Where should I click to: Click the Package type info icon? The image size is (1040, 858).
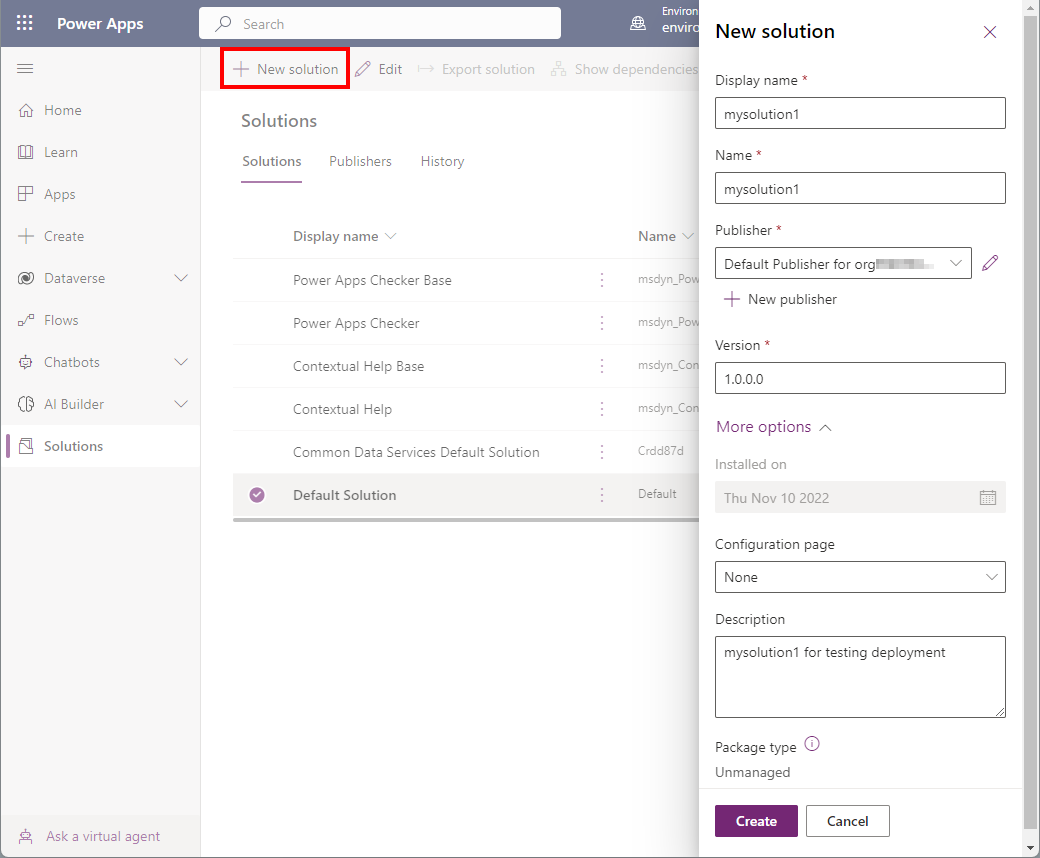(812, 745)
